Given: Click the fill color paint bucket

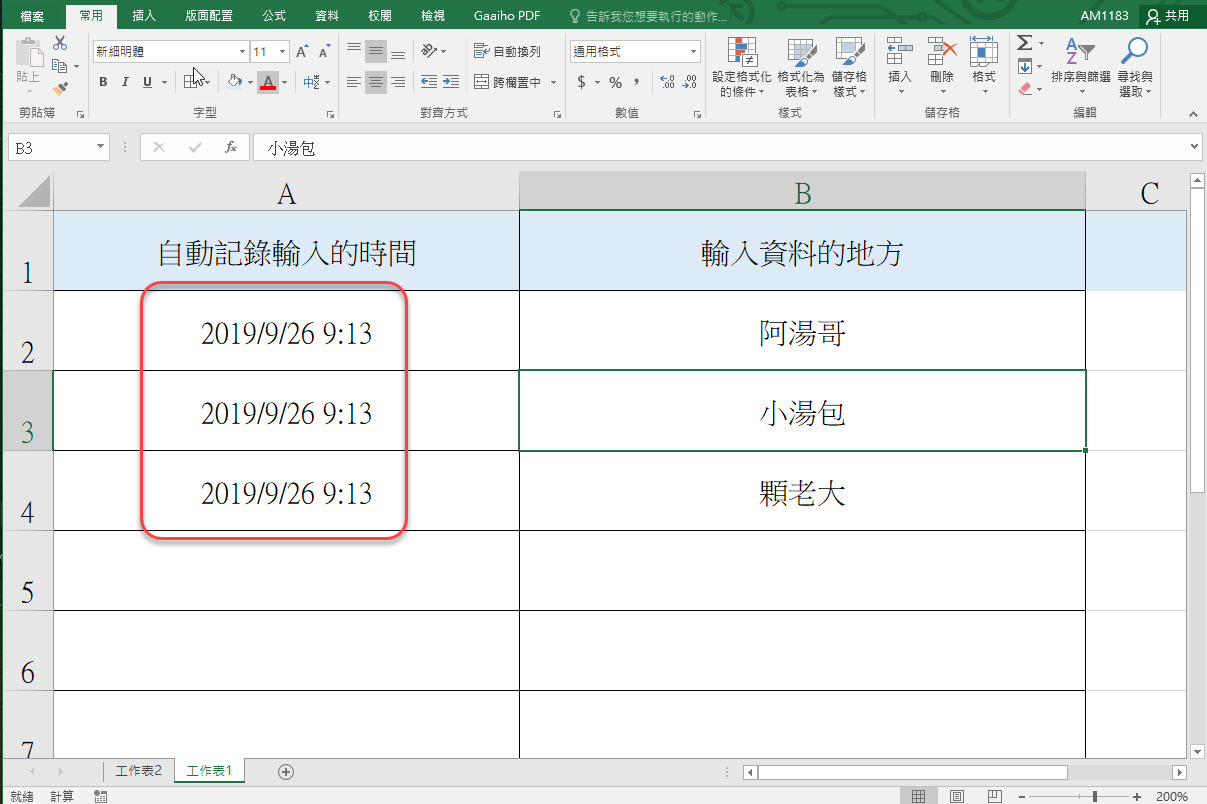Looking at the screenshot, I should tap(234, 82).
